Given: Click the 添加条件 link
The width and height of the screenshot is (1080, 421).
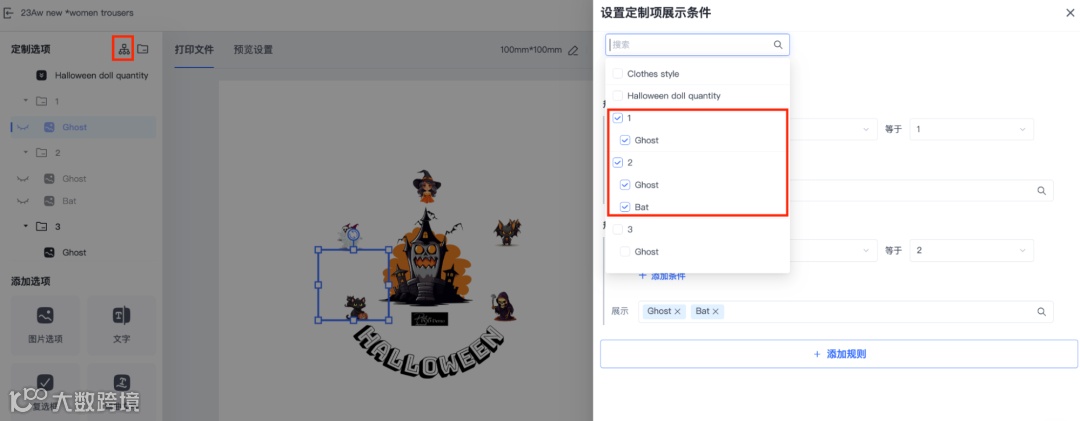Looking at the screenshot, I should click(662, 276).
